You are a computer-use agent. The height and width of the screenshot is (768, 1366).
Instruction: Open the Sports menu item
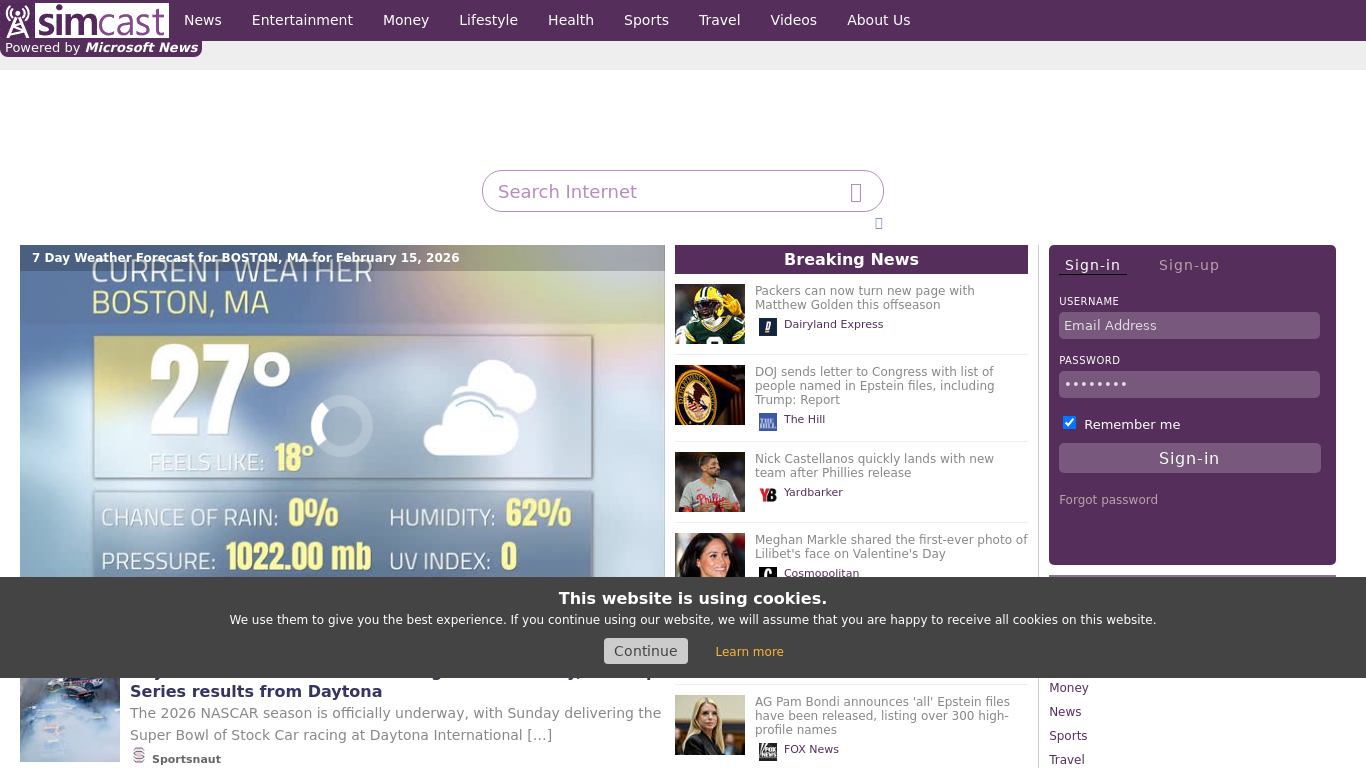[x=646, y=20]
